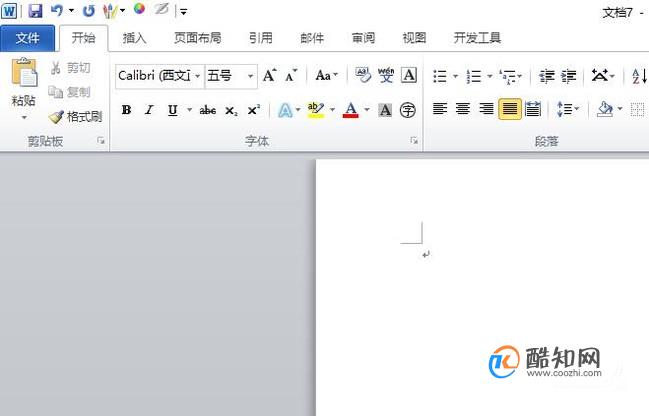Sort text with the A-Z sort icon

[x=639, y=76]
